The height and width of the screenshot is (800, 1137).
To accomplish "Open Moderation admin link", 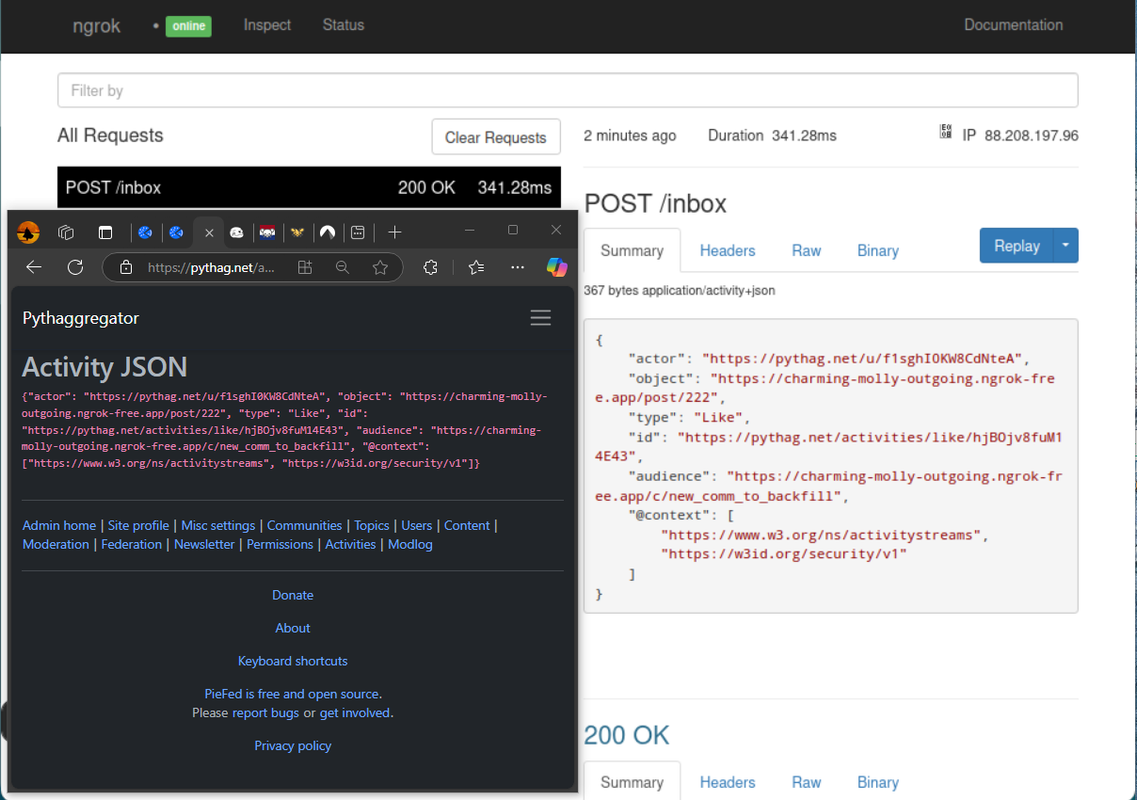I will pyautogui.click(x=56, y=544).
